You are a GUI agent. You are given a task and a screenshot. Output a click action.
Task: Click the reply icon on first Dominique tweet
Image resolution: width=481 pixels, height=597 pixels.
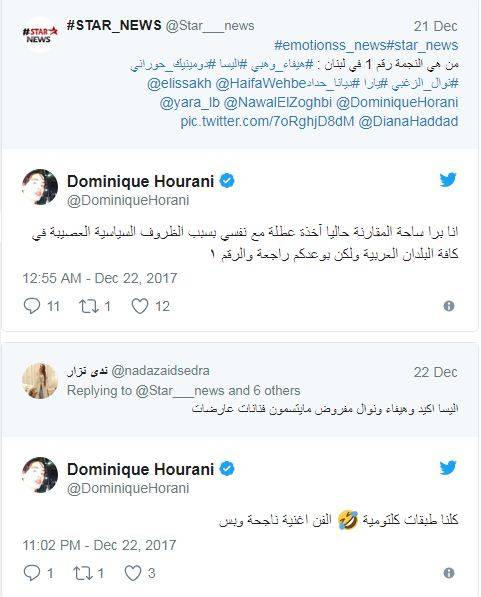tap(32, 306)
